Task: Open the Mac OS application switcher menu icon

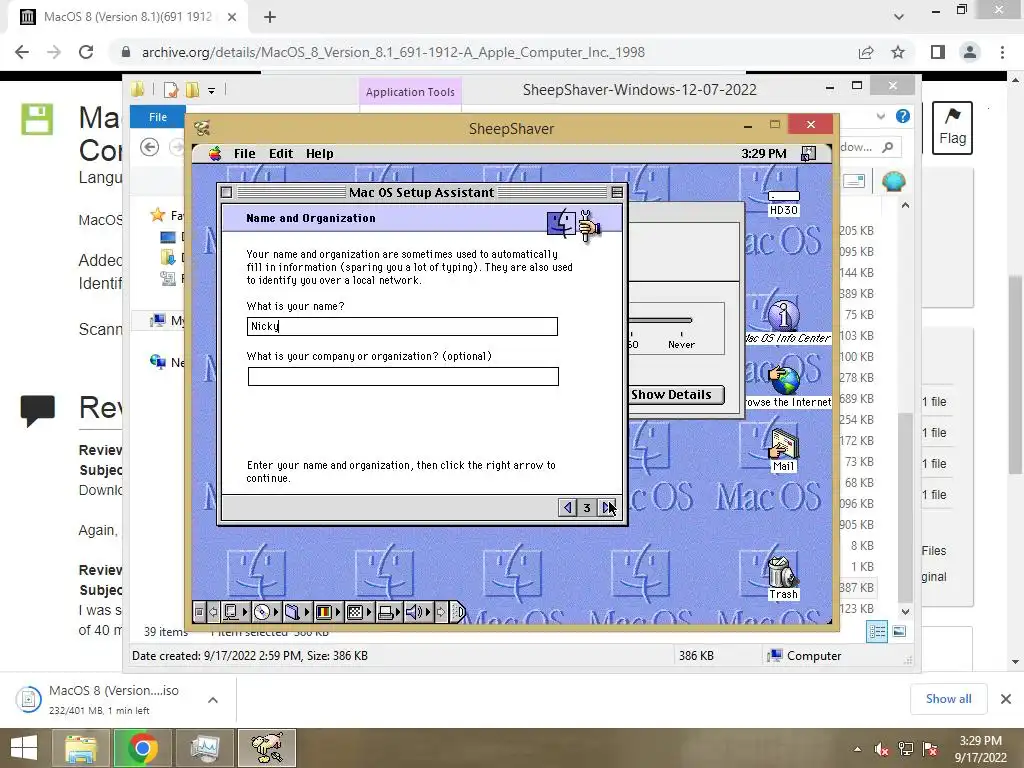Action: 808,153
